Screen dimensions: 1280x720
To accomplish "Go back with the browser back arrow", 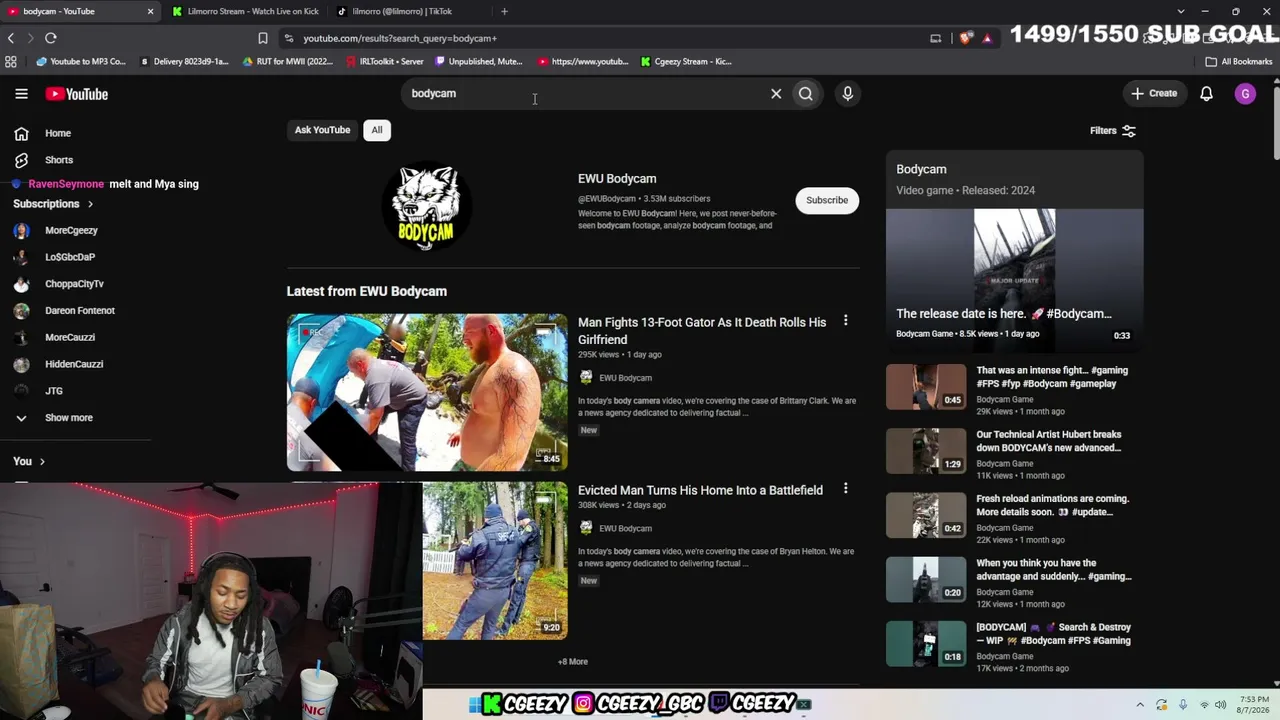I will (x=11, y=38).
